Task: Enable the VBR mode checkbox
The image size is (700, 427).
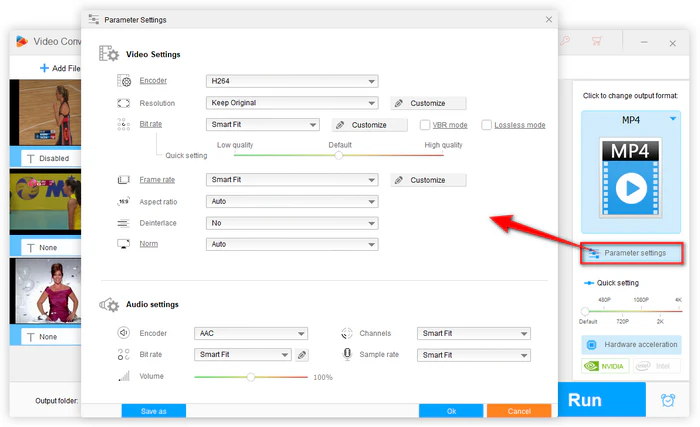Action: pyautogui.click(x=425, y=125)
